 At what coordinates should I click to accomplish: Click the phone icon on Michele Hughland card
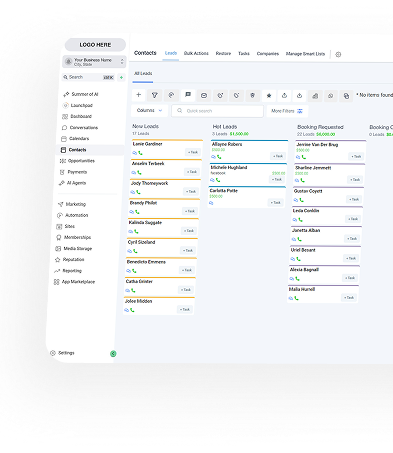point(218,180)
